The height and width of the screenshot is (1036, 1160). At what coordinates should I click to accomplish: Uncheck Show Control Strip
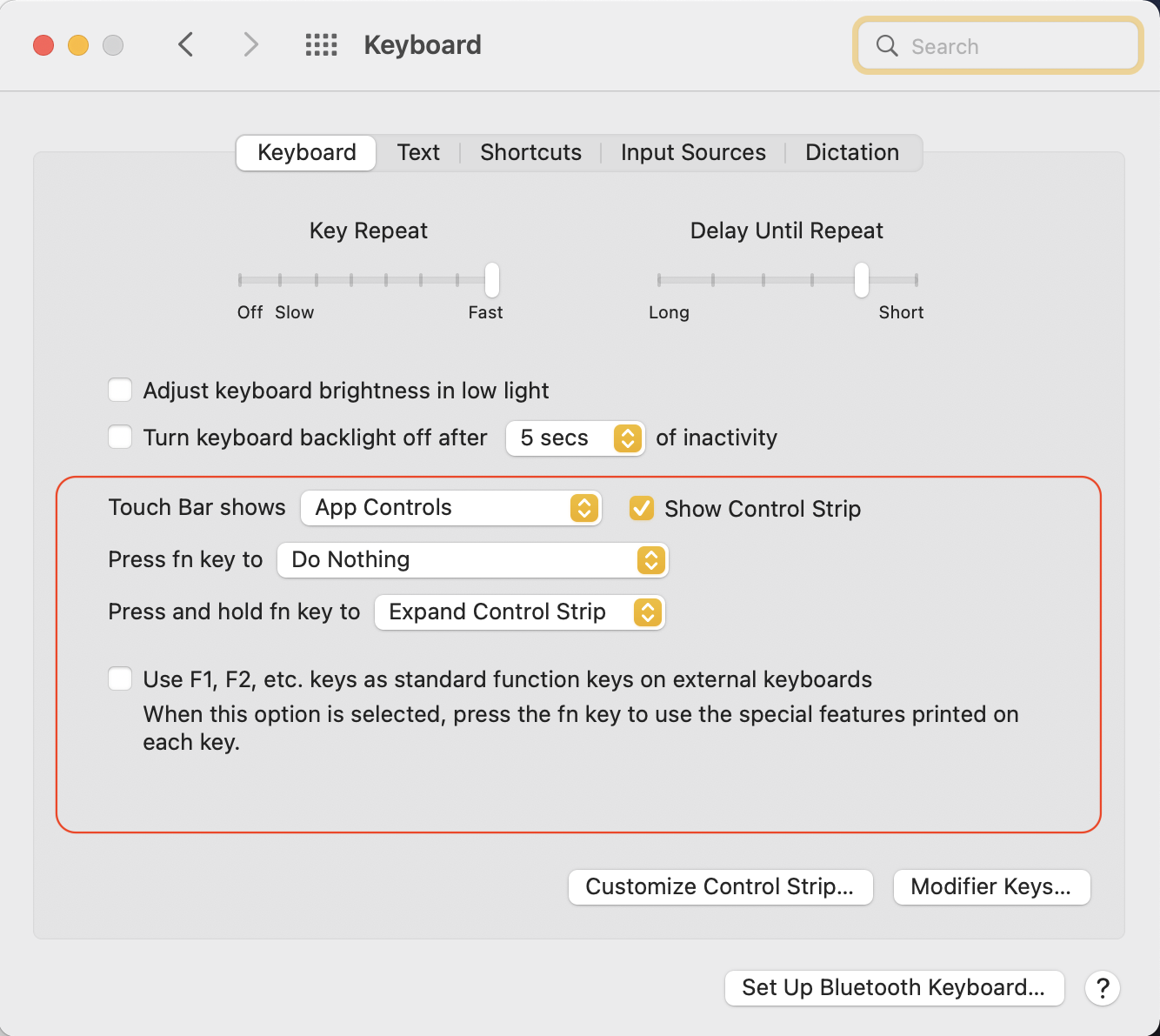642,508
